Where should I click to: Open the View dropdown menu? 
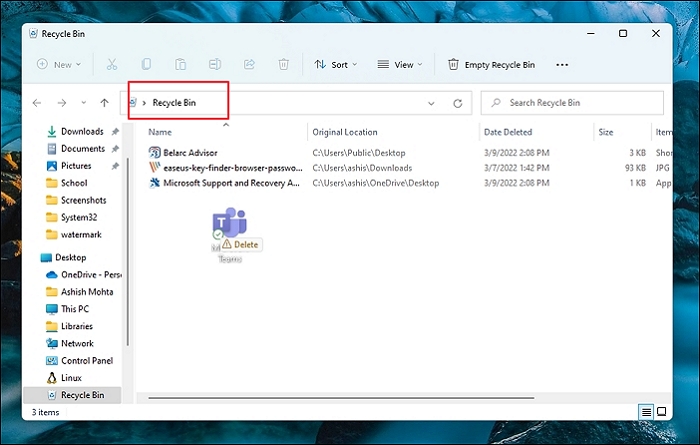pyautogui.click(x=399, y=64)
